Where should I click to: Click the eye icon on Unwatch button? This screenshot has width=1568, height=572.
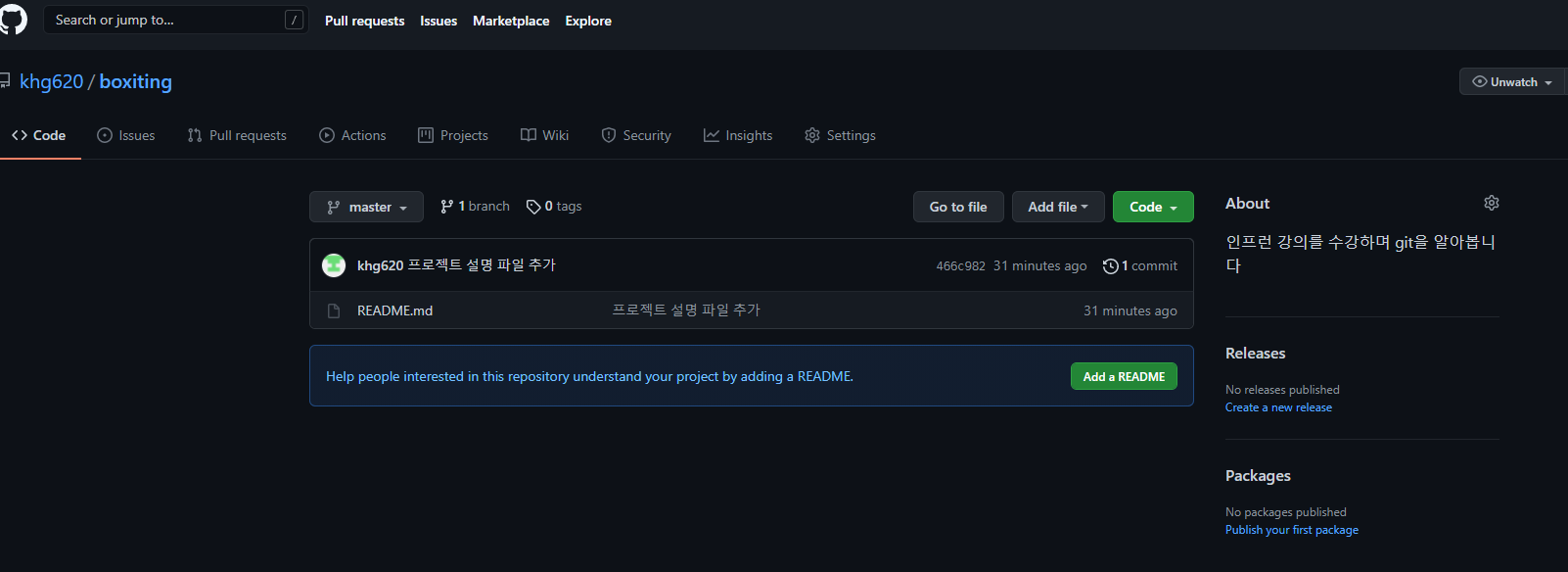click(1480, 81)
